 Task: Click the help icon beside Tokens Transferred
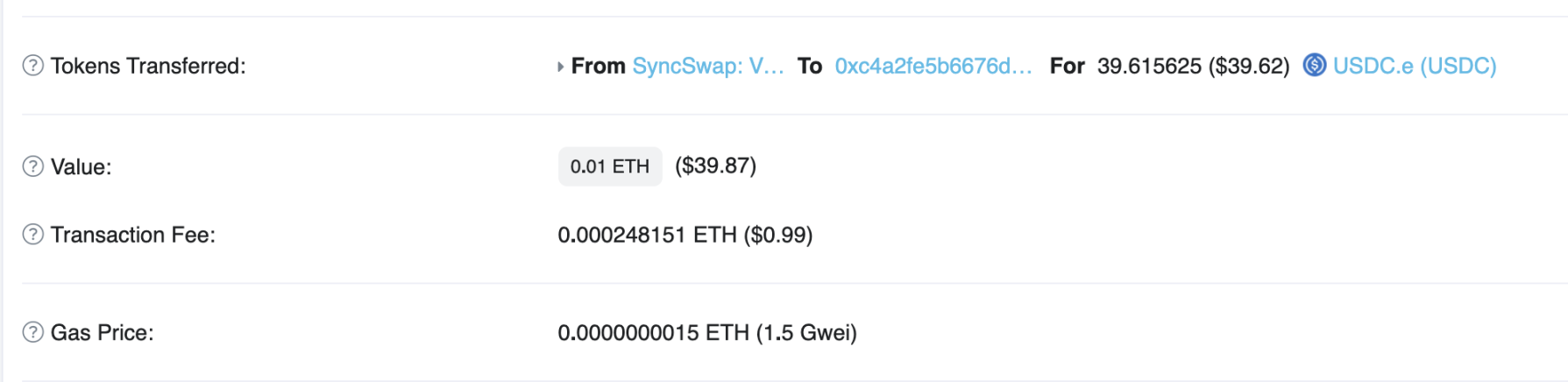point(32,66)
